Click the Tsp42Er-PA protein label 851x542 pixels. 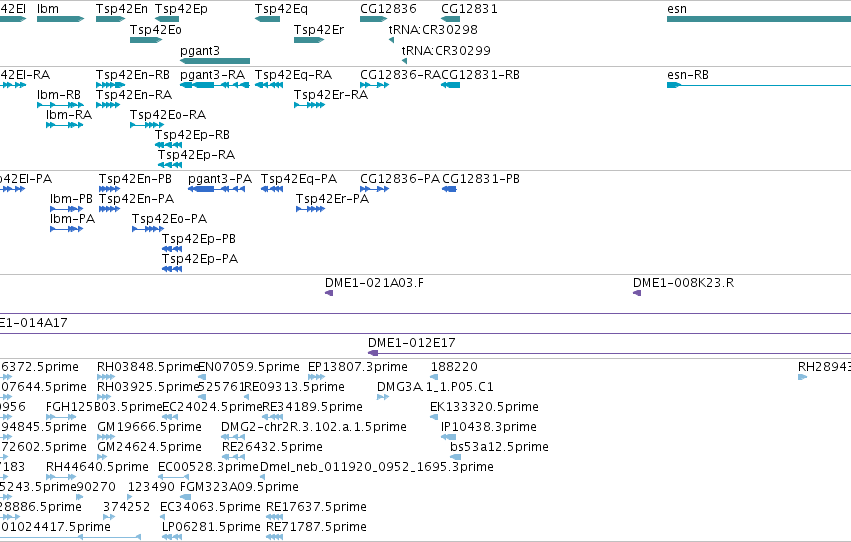332,199
